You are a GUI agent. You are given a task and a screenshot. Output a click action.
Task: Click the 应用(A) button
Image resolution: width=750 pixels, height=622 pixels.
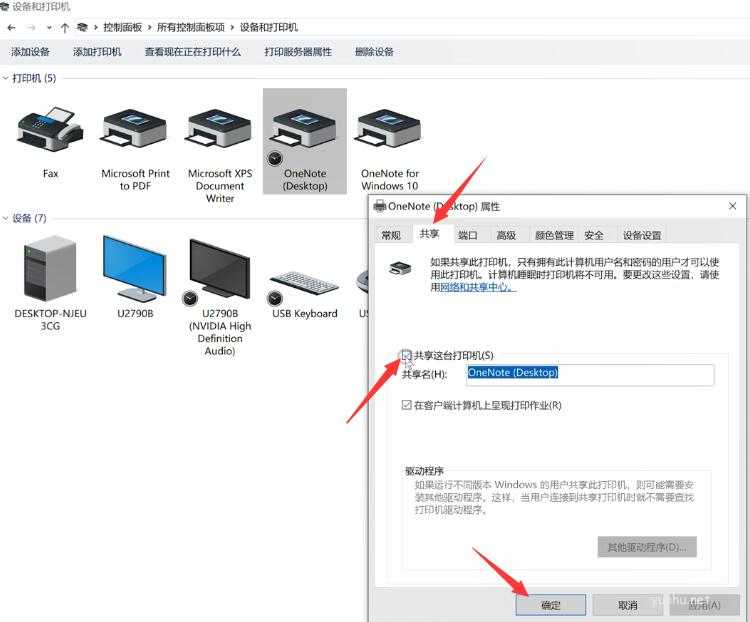click(x=704, y=605)
